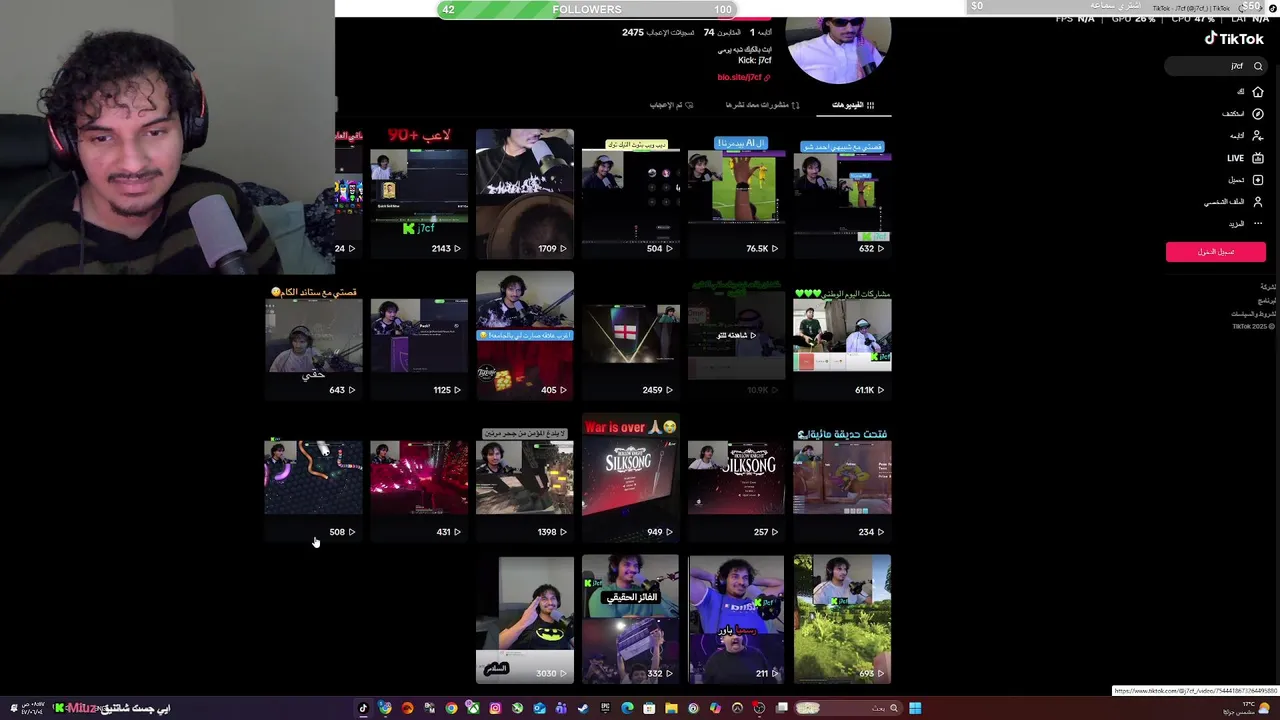Switch to the Liked tab
Screen dimensions: 1280x720
click(x=672, y=105)
